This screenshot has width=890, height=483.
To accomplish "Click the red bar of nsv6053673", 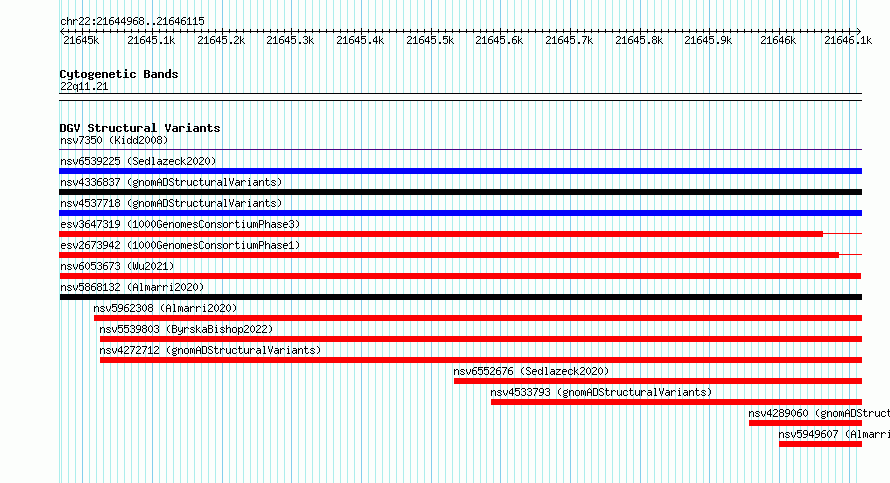I will pos(460,276).
